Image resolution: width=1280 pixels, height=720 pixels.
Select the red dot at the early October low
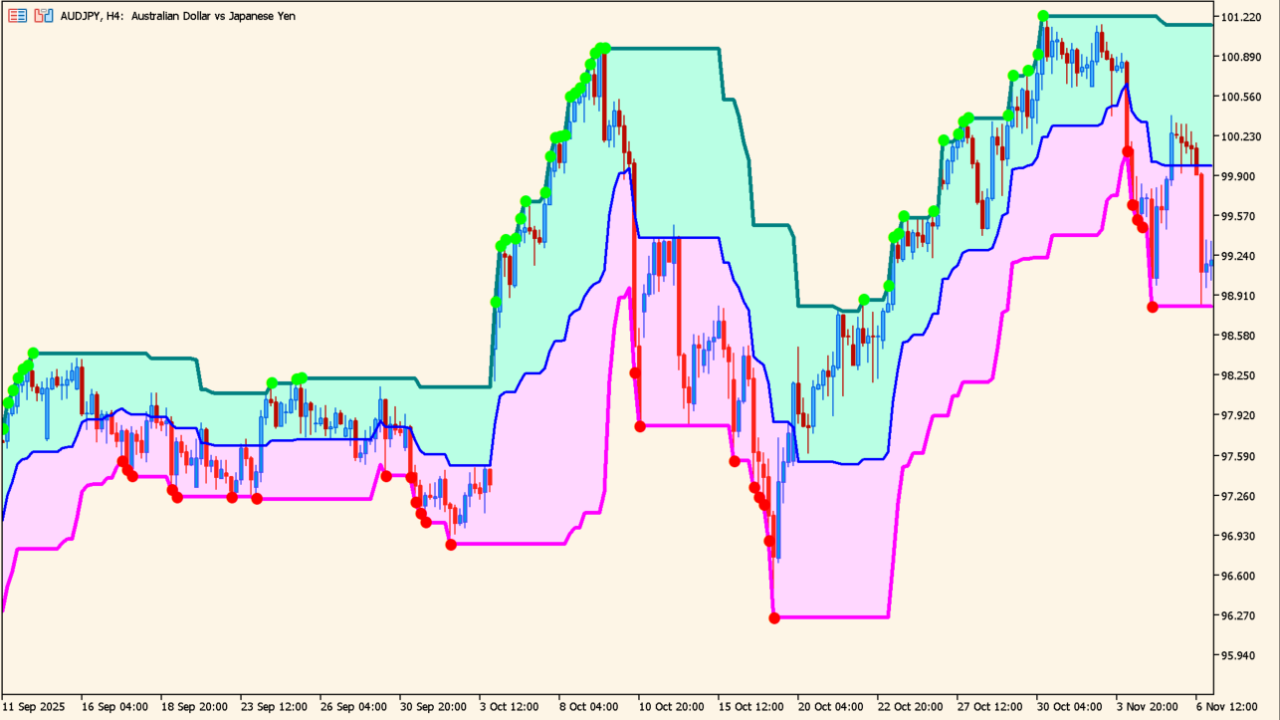451,544
